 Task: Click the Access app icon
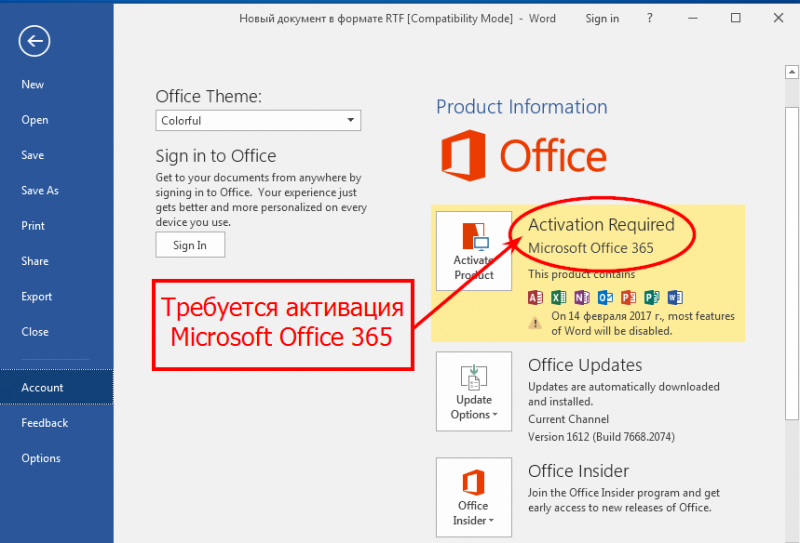(x=535, y=297)
